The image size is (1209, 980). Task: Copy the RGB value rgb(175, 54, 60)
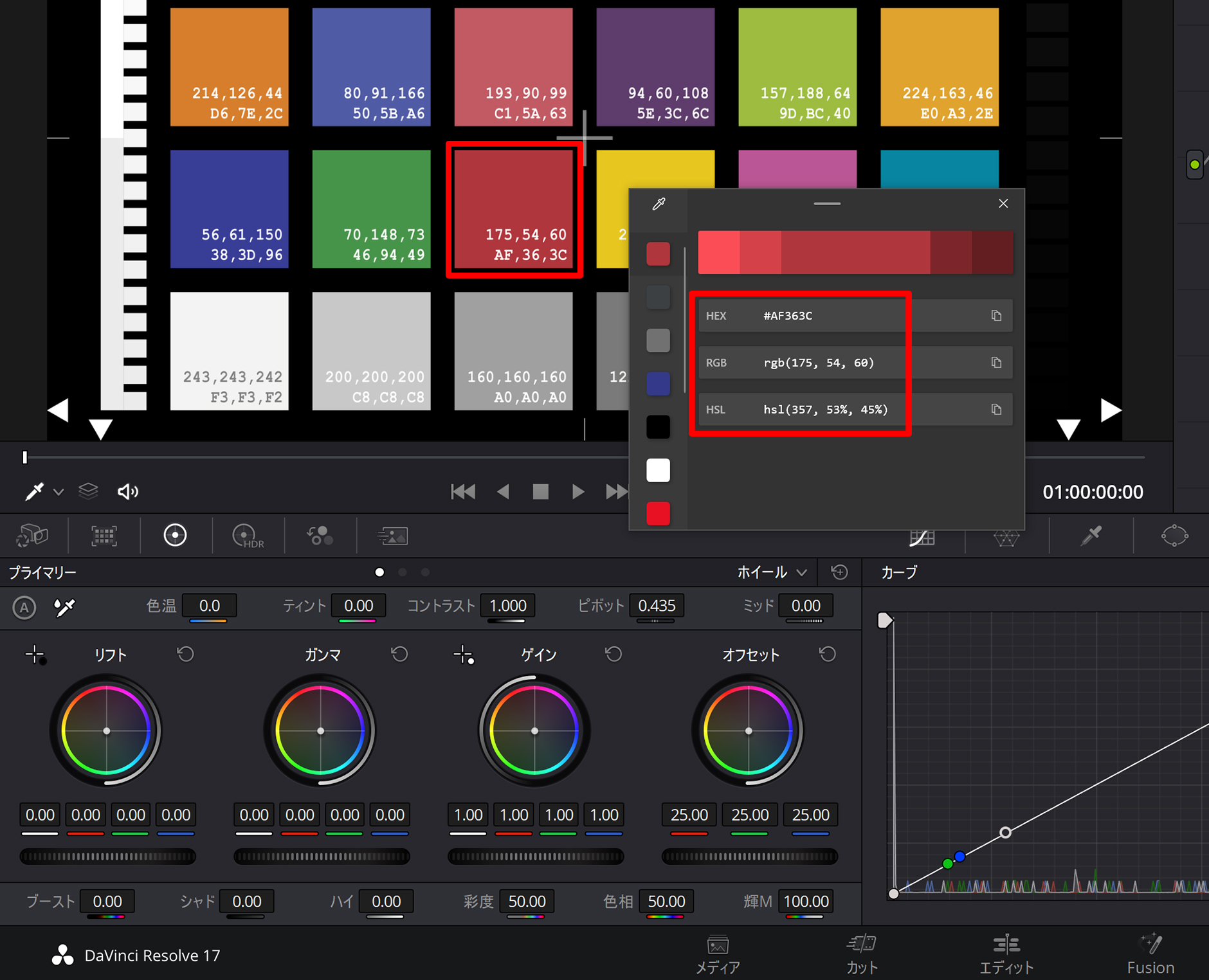pyautogui.click(x=996, y=363)
